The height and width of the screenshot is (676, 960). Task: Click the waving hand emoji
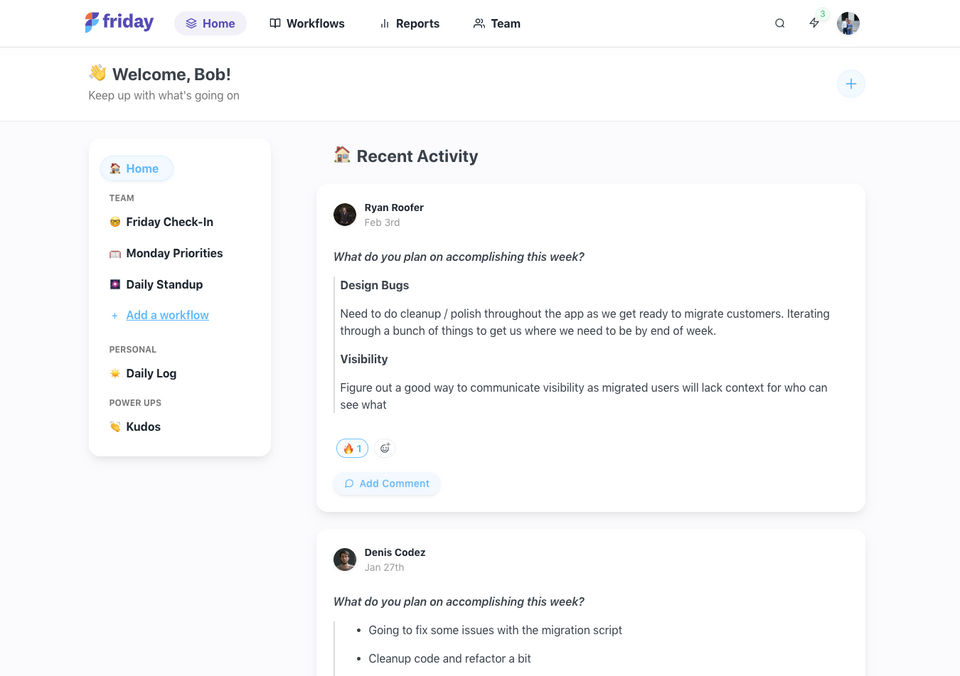[x=97, y=73]
